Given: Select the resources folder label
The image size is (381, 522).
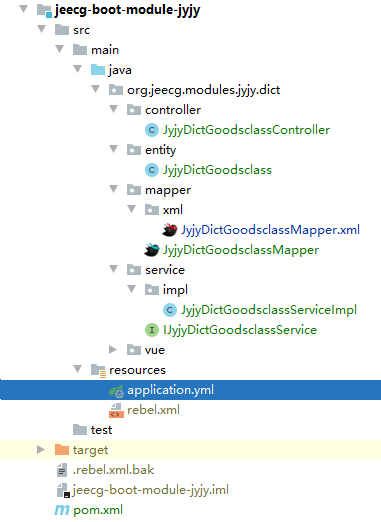Looking at the screenshot, I should click(x=137, y=370).
